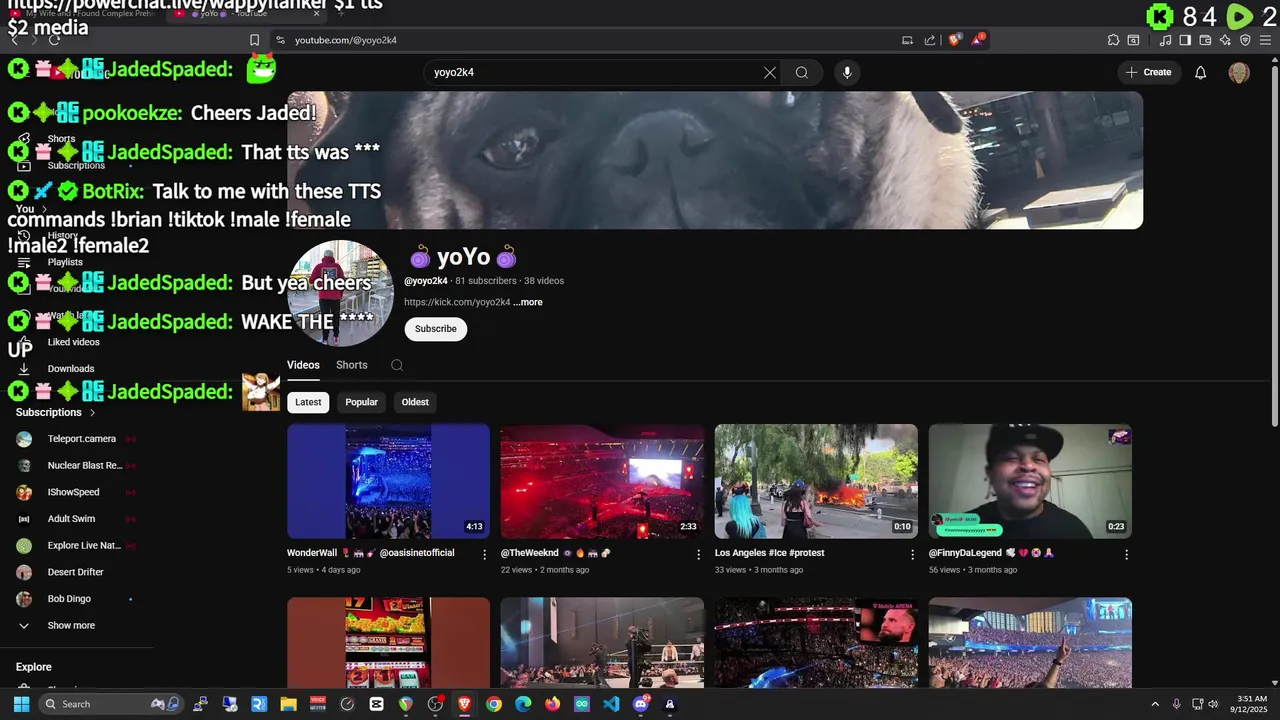Viewport: 1280px width, 720px height.
Task: Open YouTube notifications bell
Action: click(1201, 72)
